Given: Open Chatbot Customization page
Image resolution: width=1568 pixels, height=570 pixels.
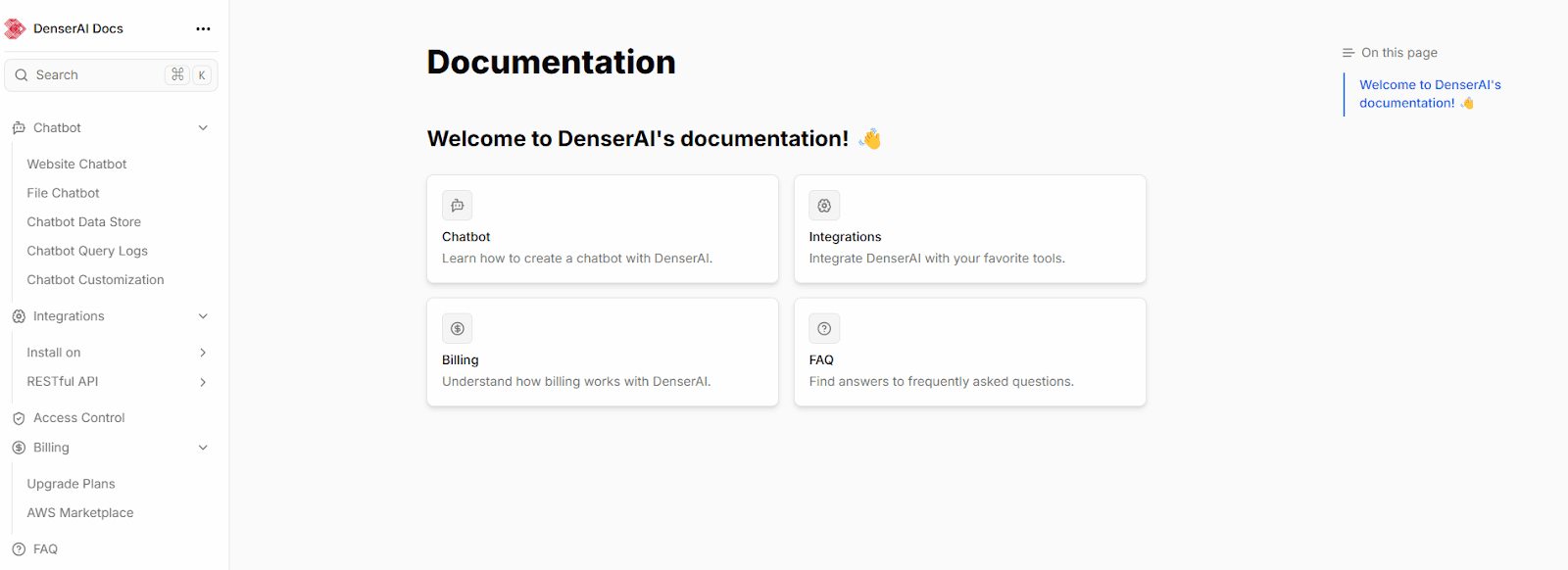Looking at the screenshot, I should 95,280.
